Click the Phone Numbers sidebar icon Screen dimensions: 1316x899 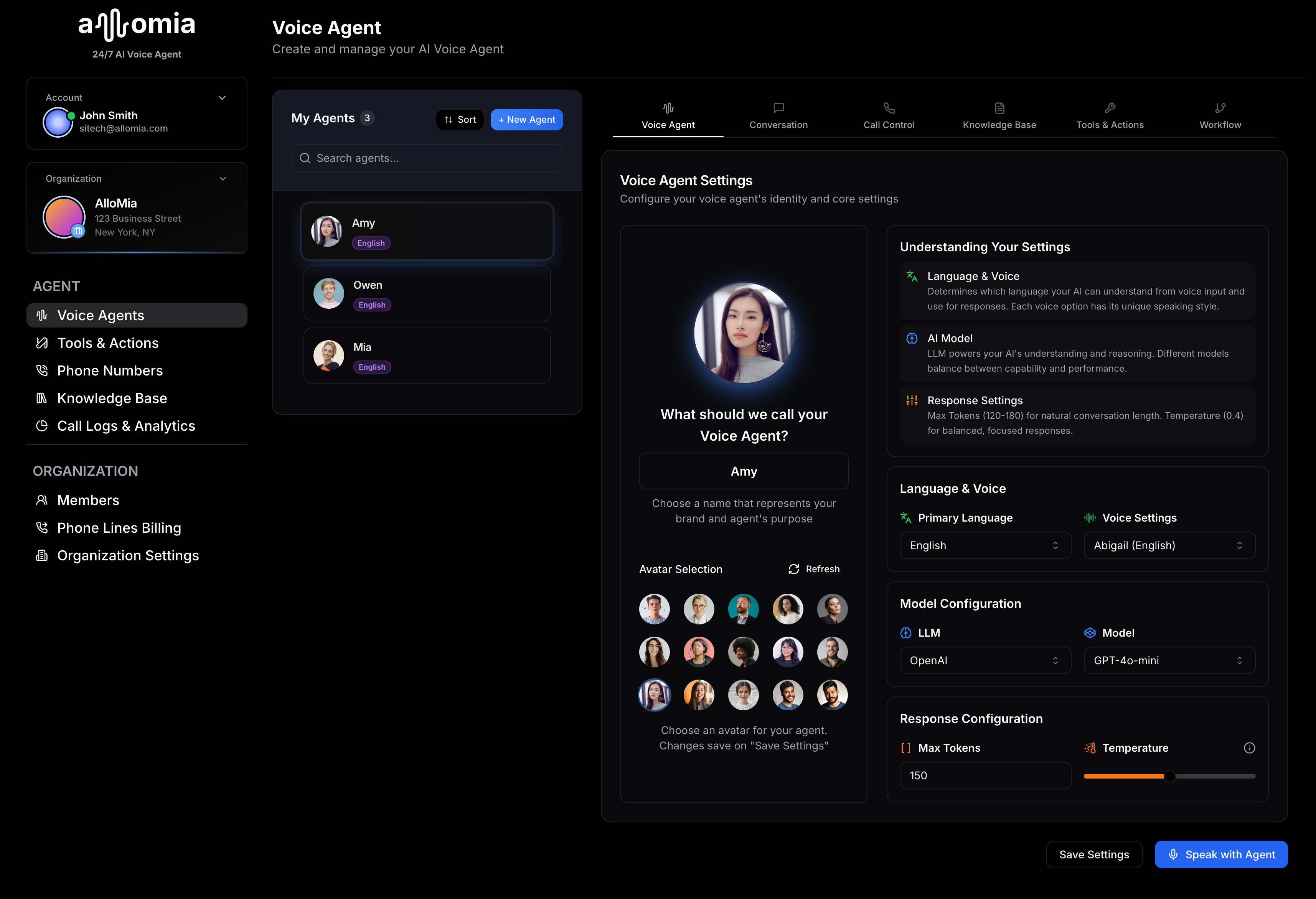click(42, 370)
